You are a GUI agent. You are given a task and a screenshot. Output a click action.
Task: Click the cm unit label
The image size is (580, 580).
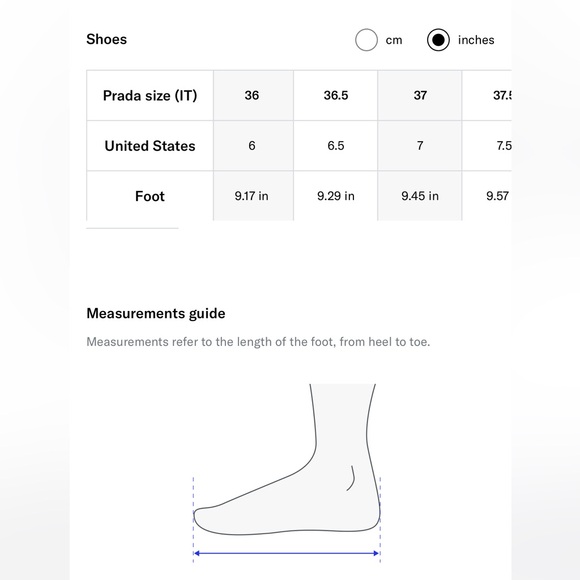point(394,40)
